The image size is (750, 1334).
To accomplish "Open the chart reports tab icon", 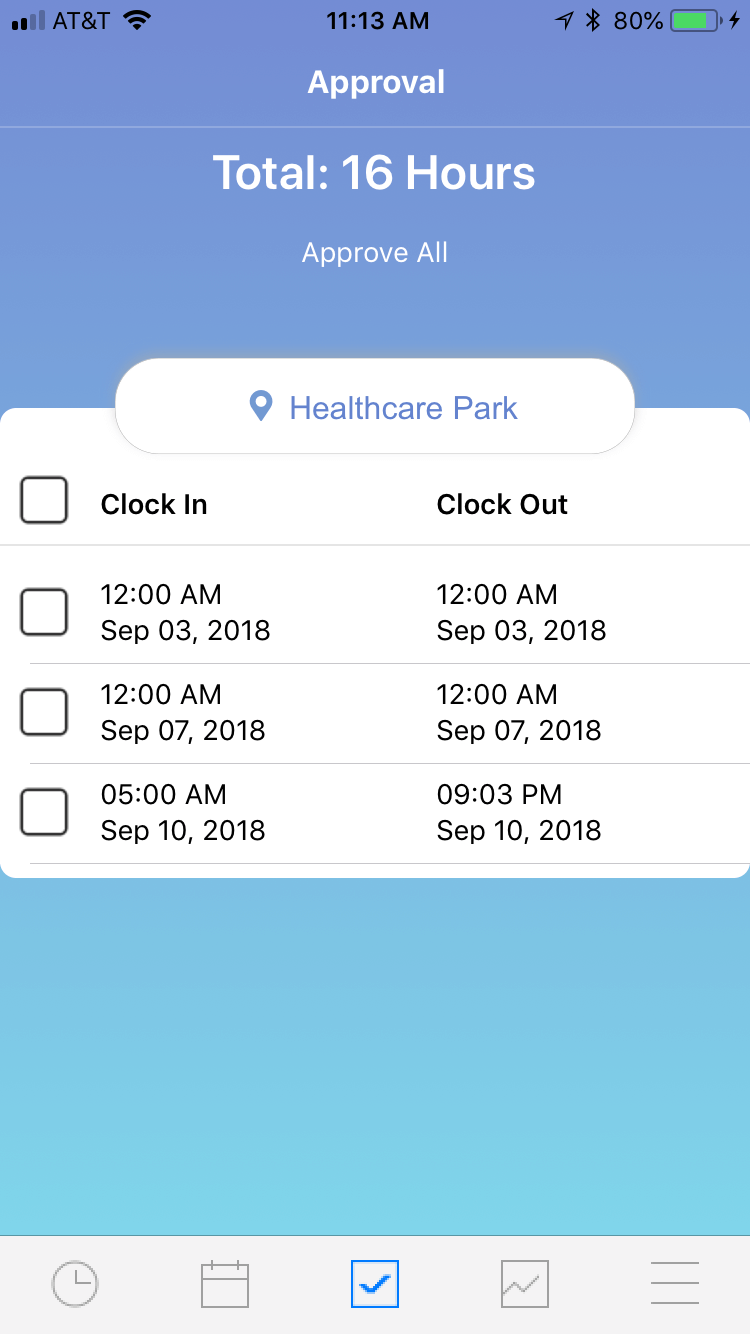I will pyautogui.click(x=525, y=1284).
